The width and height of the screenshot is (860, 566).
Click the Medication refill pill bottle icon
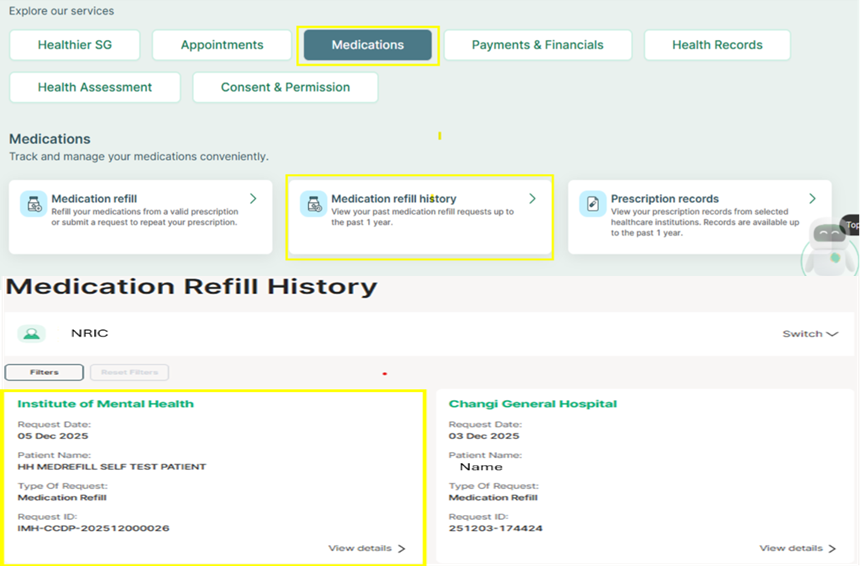(35, 204)
